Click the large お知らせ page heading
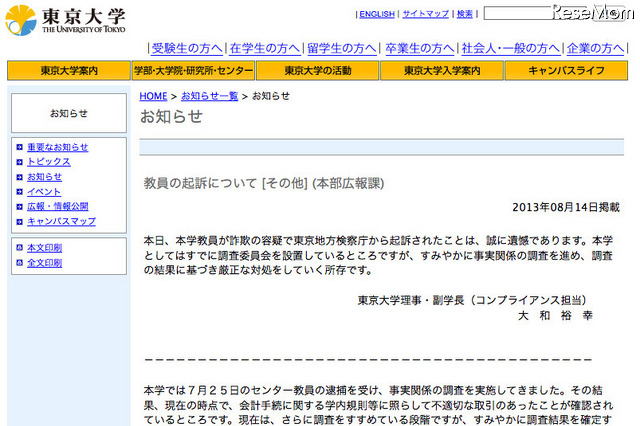The height and width of the screenshot is (426, 640). coord(171,117)
